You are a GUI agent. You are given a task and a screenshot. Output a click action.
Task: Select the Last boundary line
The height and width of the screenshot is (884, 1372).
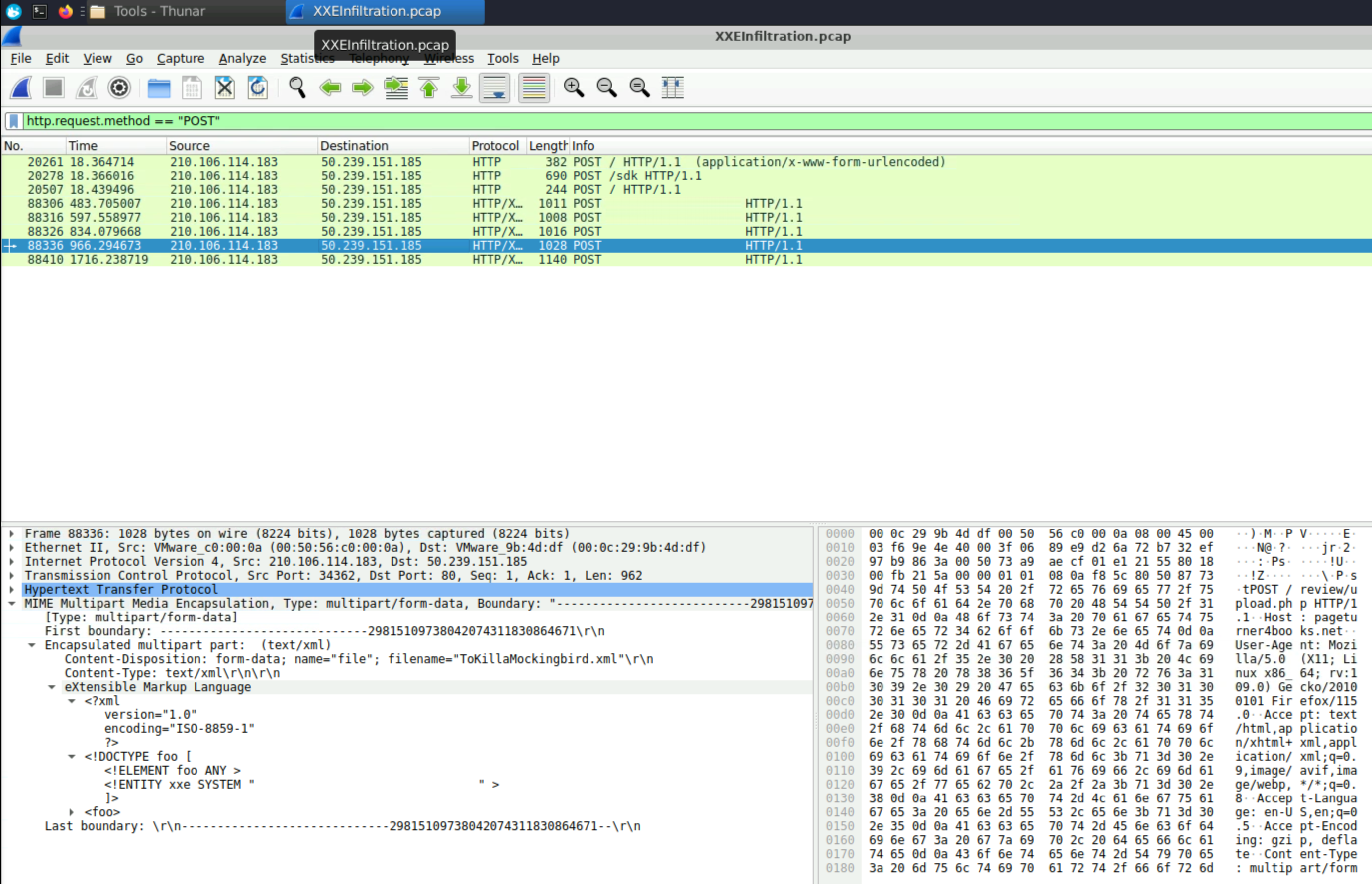[x=342, y=827]
